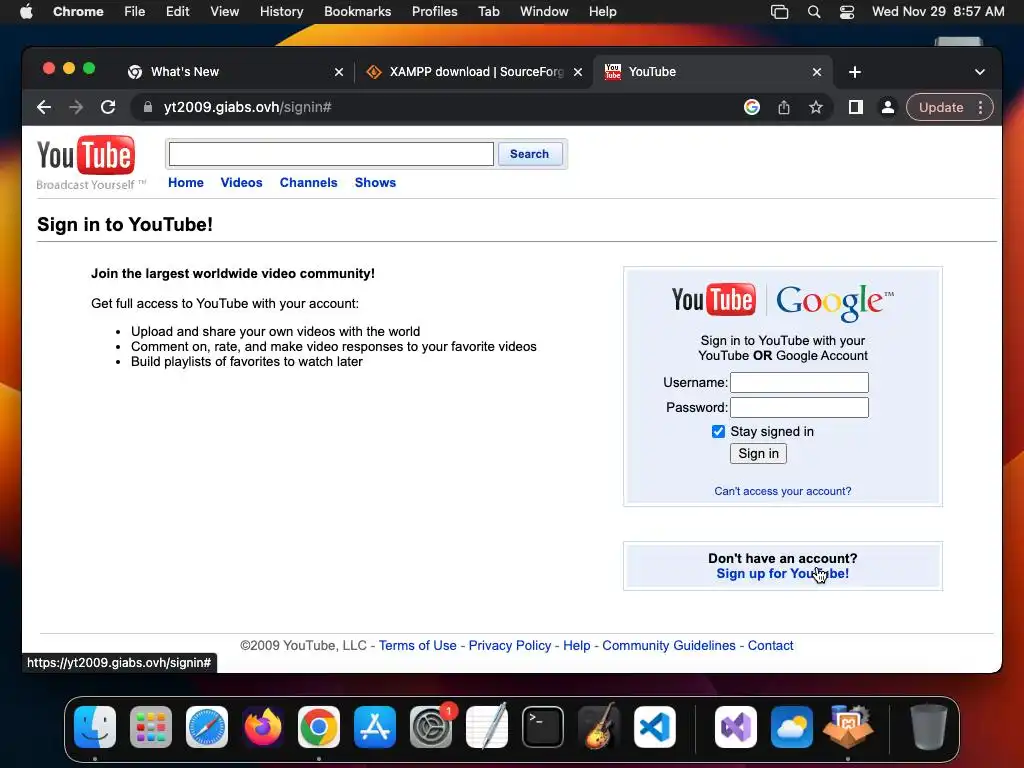Screen dimensions: 1024x768
Task: Open the Privacy Policy link
Action: point(510,645)
